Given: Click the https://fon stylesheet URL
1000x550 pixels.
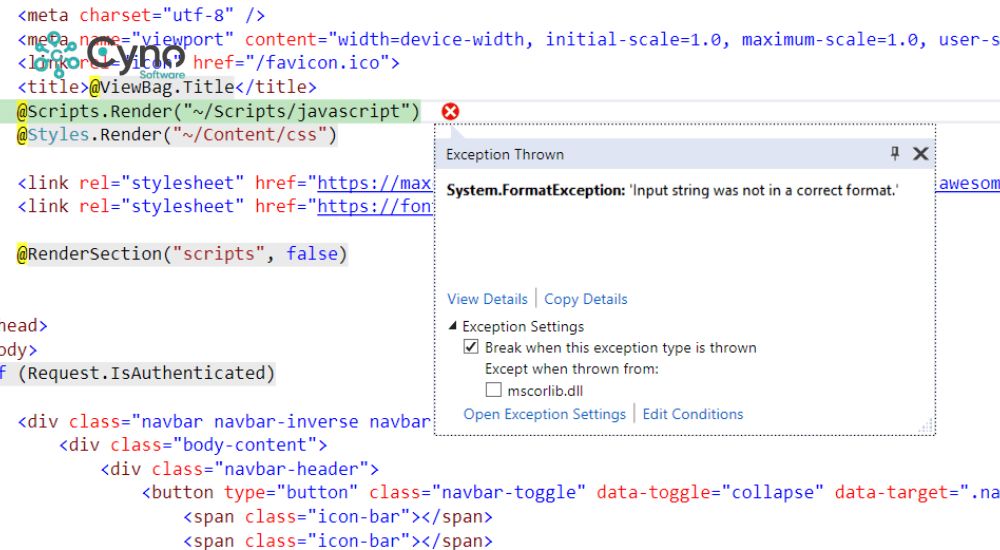Looking at the screenshot, I should [375, 206].
